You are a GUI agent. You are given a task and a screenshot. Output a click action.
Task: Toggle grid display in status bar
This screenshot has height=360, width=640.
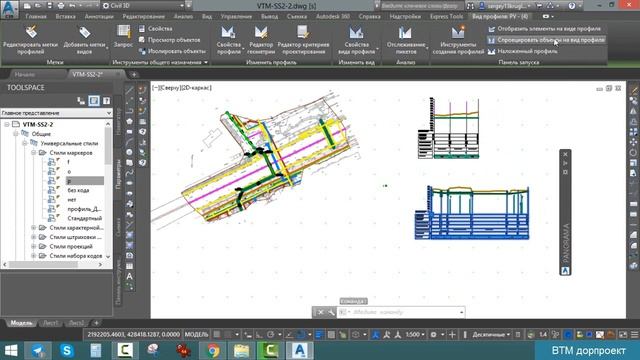(x=217, y=335)
